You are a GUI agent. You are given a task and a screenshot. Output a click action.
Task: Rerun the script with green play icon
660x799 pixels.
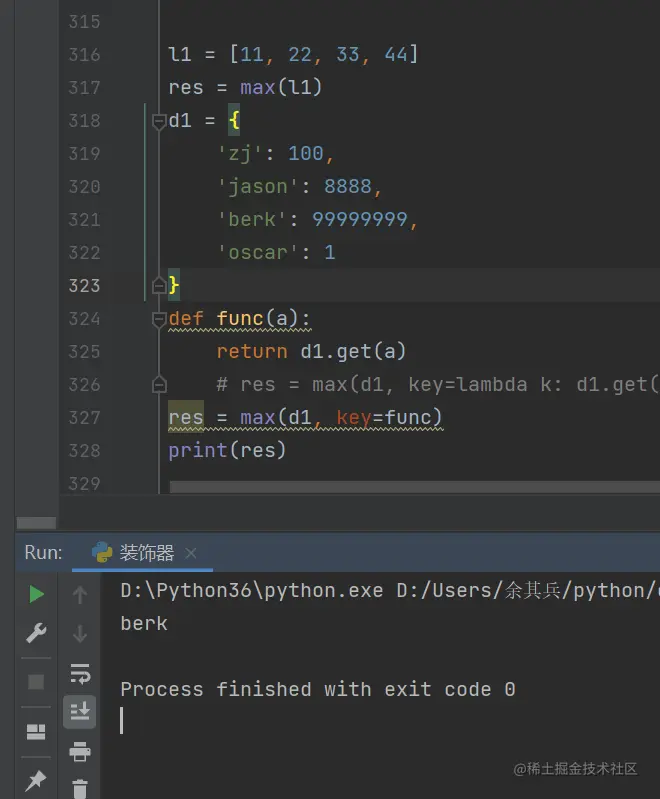36,594
